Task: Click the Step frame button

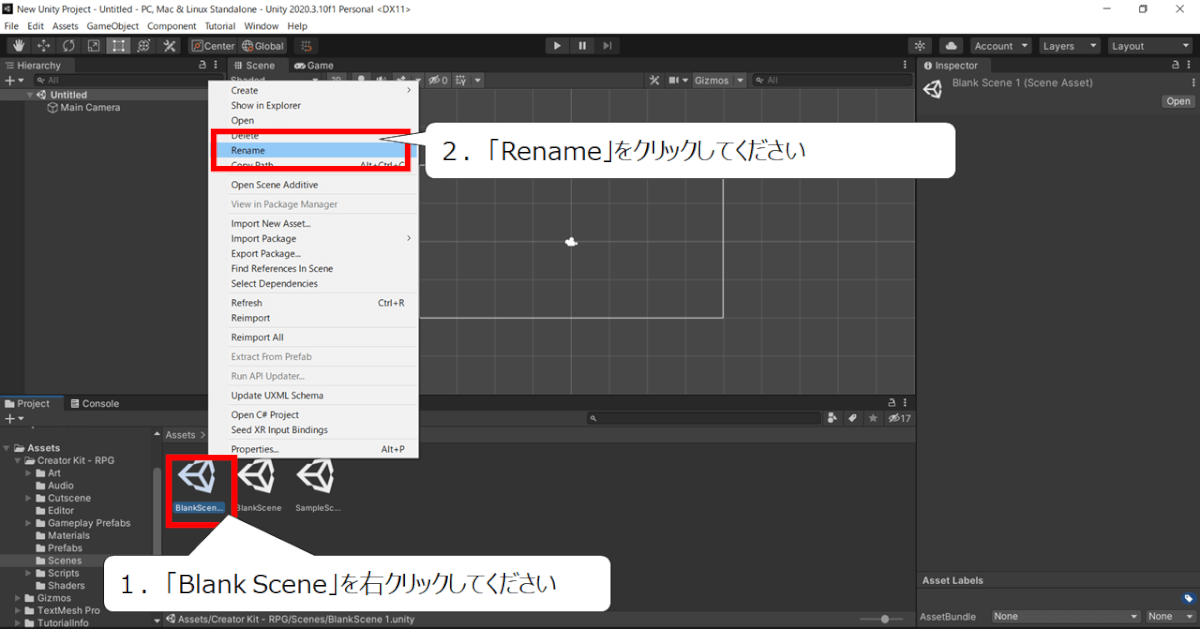Action: point(607,46)
